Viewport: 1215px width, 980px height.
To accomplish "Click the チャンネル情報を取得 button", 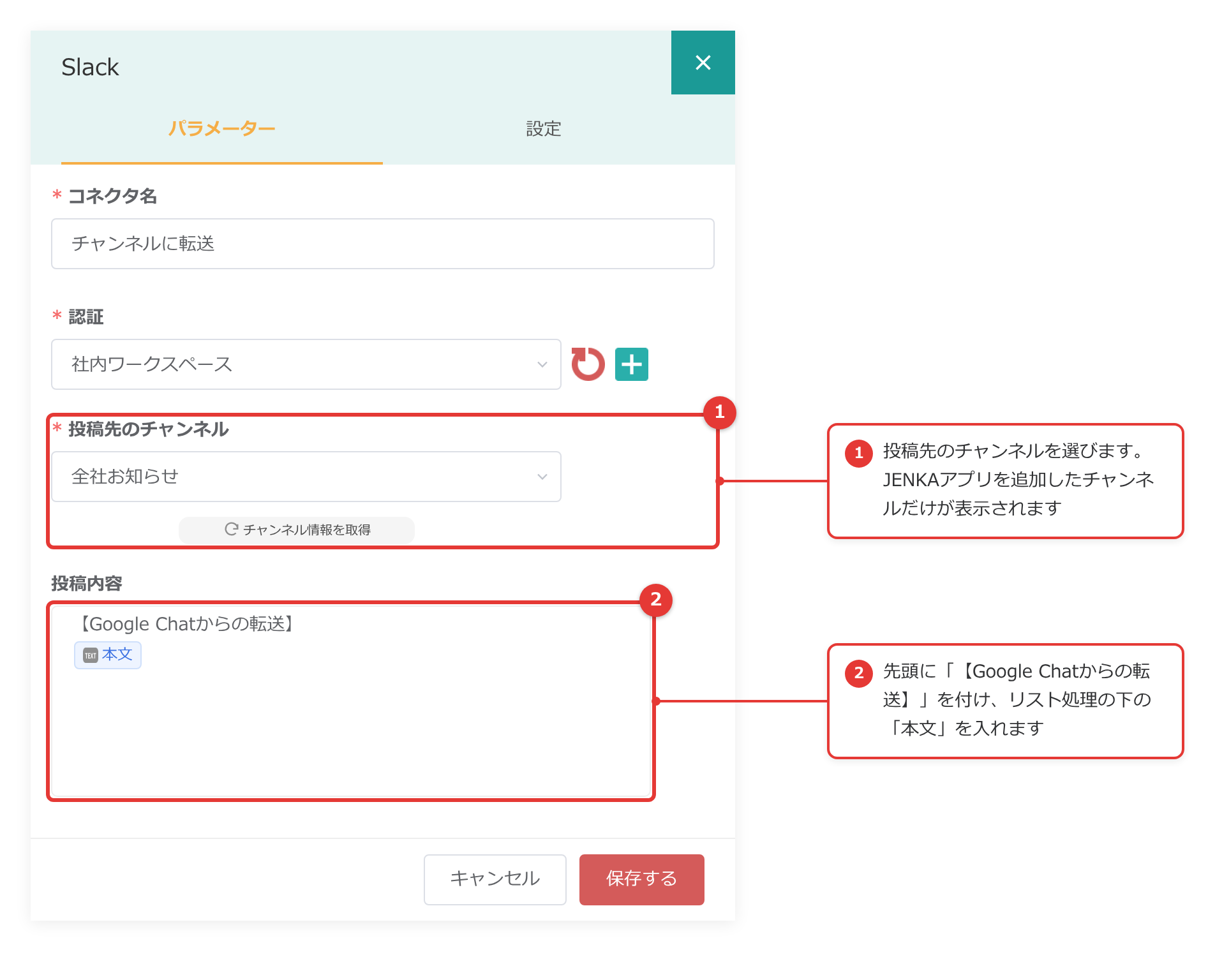I will tap(297, 530).
